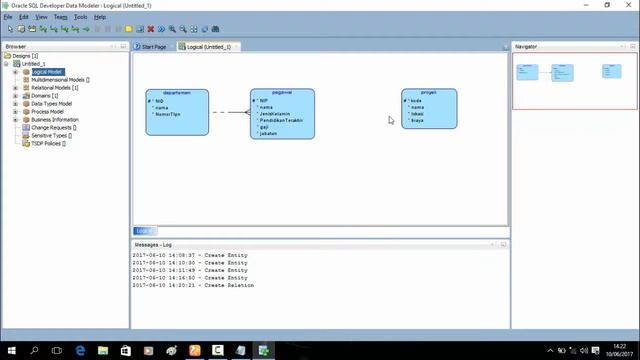Select Multidimensional Models in the tree

point(60,80)
